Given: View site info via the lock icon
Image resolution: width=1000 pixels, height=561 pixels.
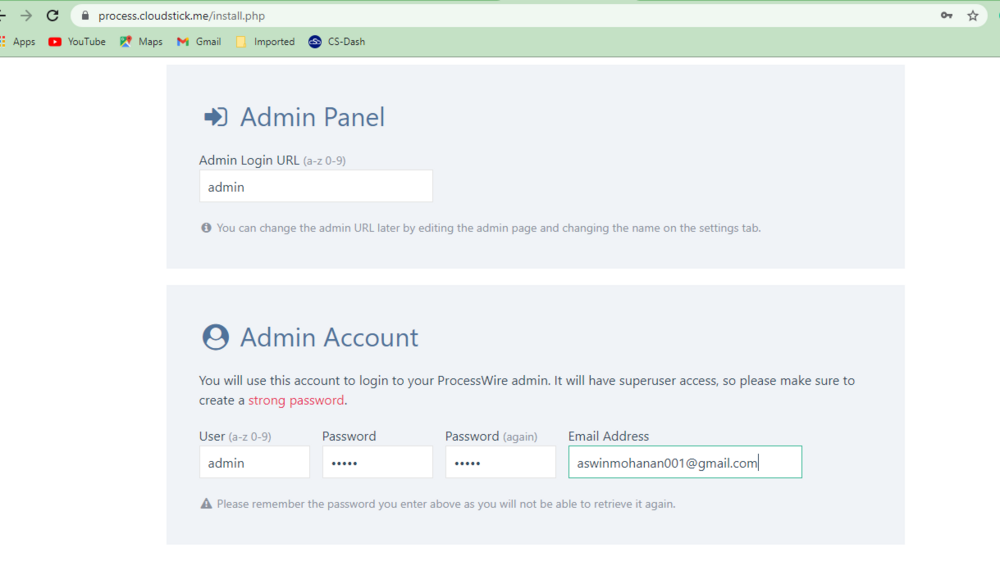Looking at the screenshot, I should [85, 16].
